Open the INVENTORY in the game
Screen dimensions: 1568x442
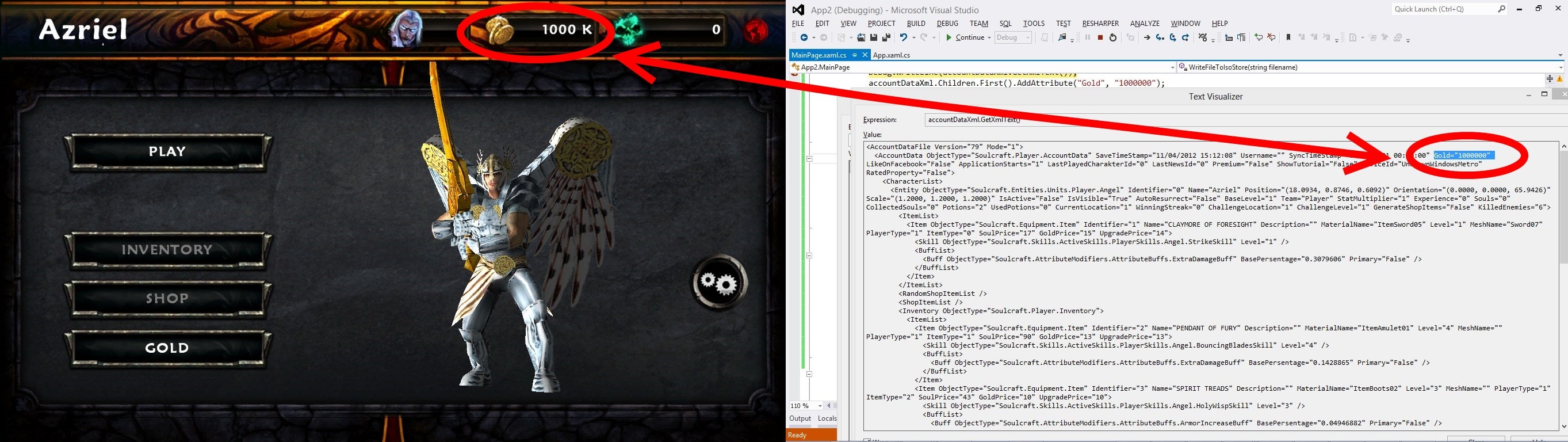[167, 250]
